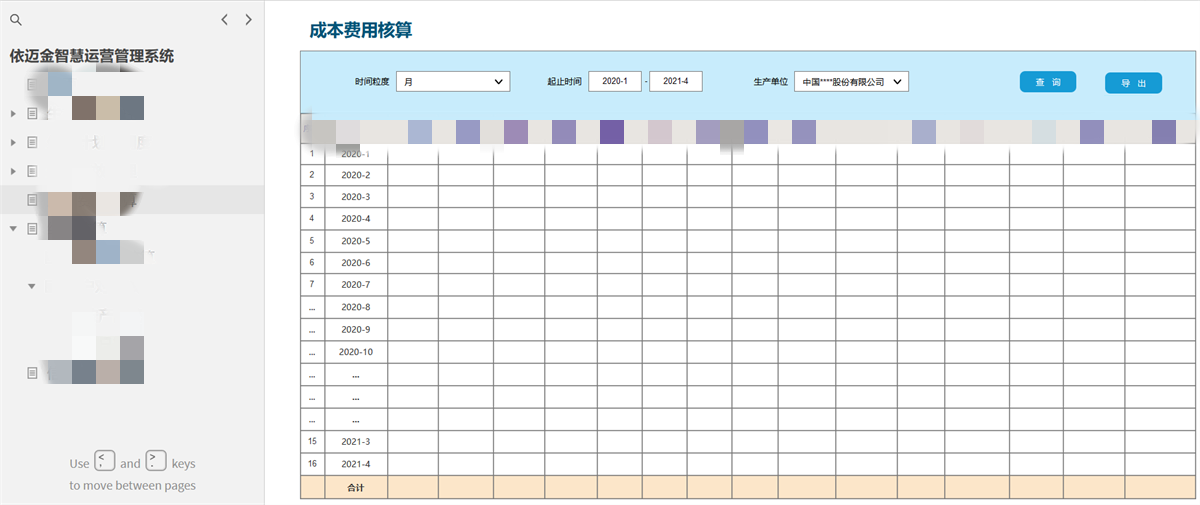
Task: Click the end time field showing 2021-4
Action: (676, 82)
